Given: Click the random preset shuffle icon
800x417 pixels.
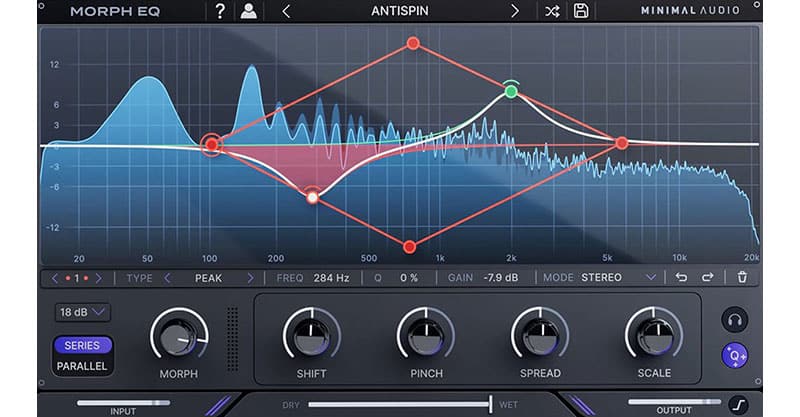Looking at the screenshot, I should click(552, 11).
